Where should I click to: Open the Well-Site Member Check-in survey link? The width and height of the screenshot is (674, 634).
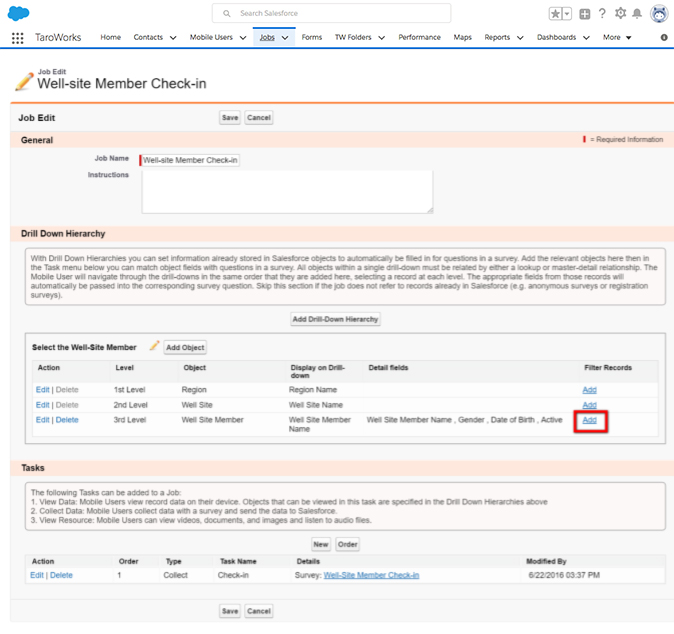[x=371, y=575]
